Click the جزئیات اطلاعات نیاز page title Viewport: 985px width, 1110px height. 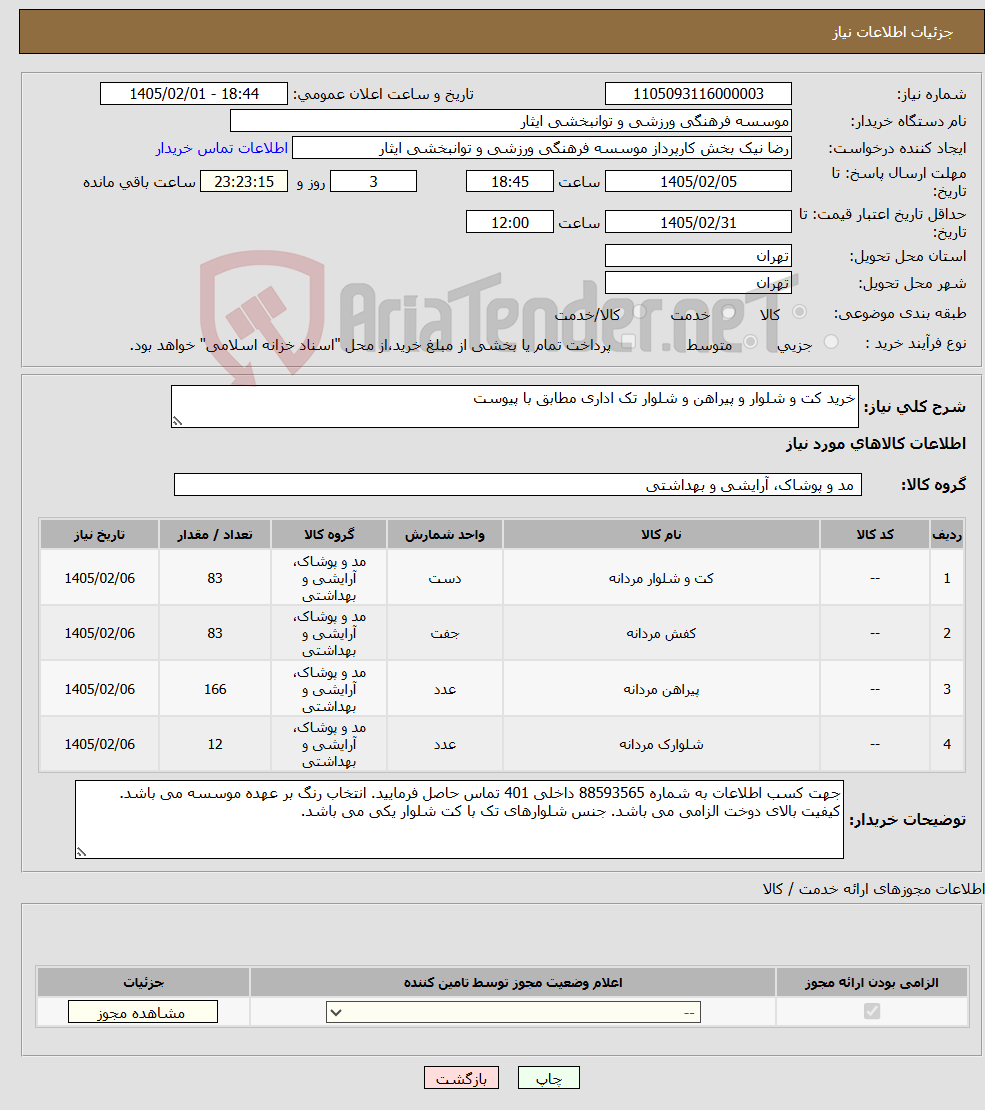coord(892,33)
